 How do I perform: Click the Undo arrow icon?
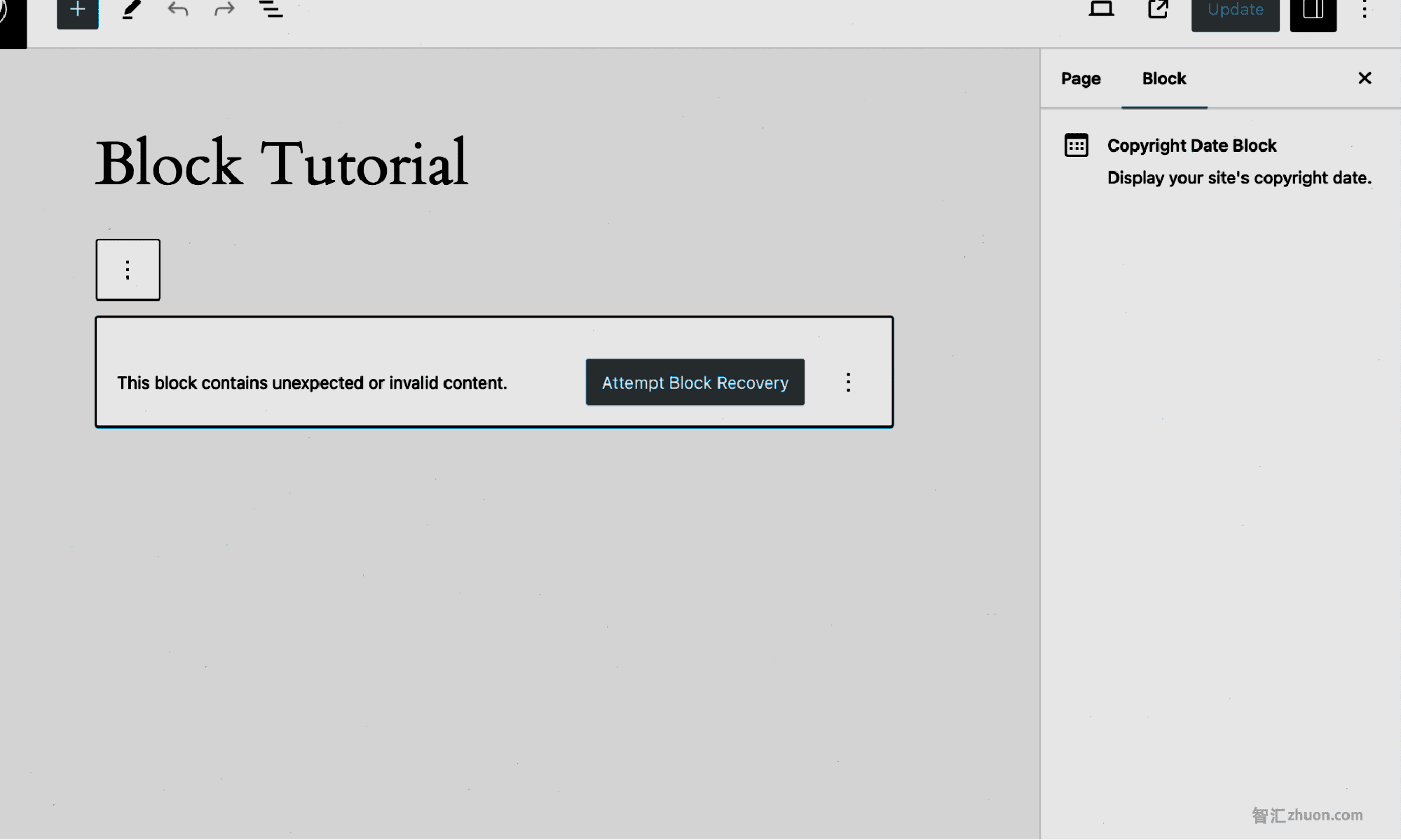coord(178,10)
